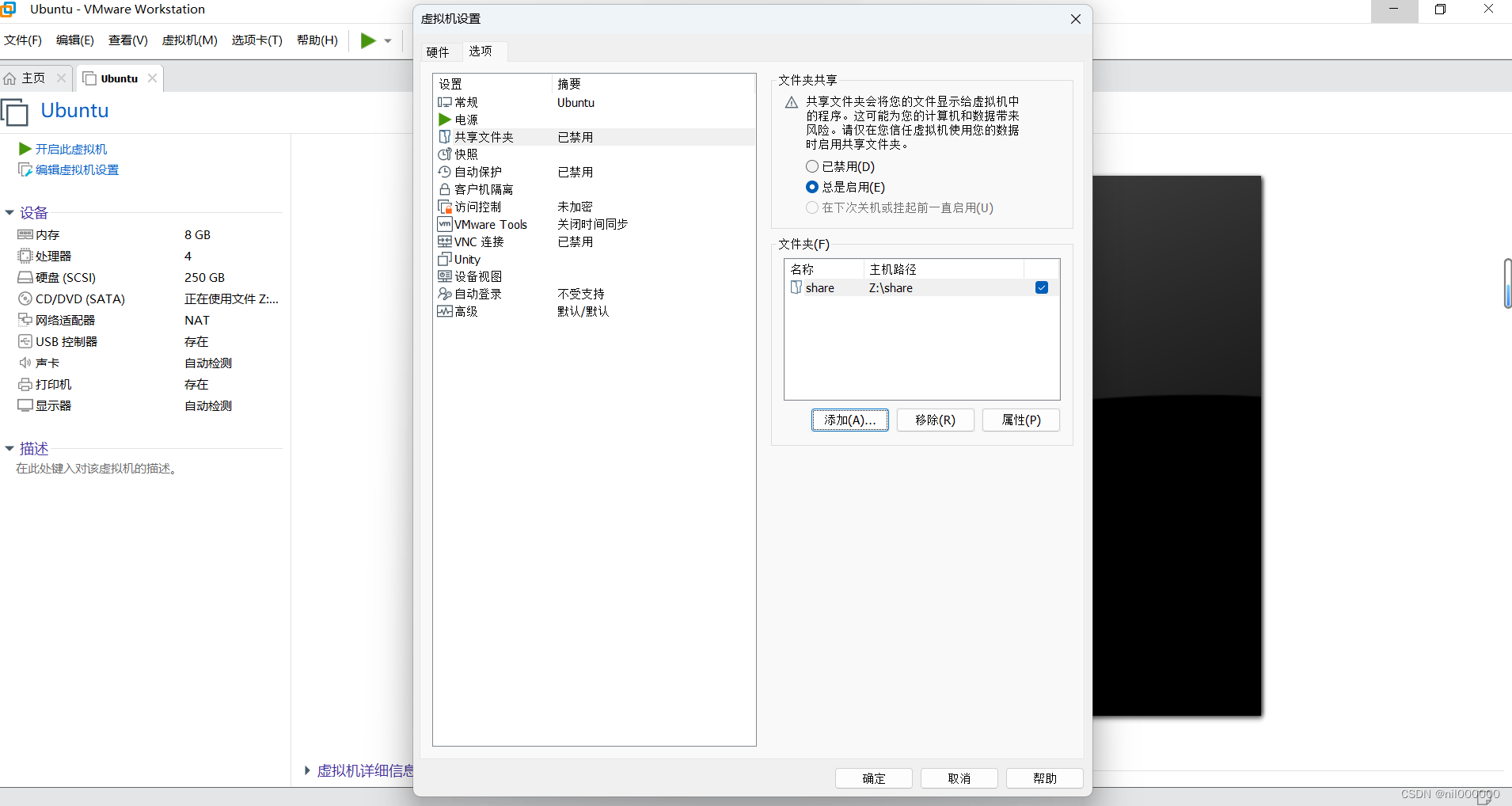Switch to the 硬件 tab

click(x=438, y=52)
